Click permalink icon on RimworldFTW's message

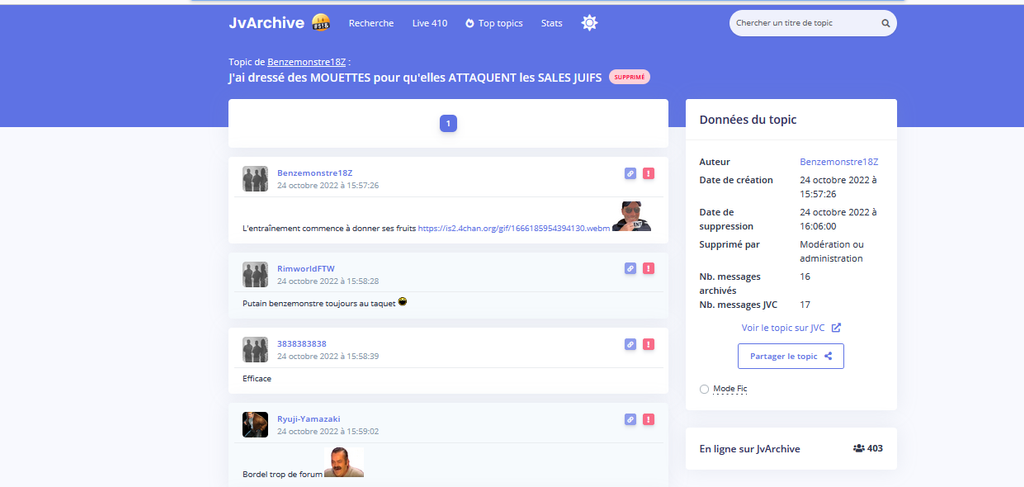[630, 268]
